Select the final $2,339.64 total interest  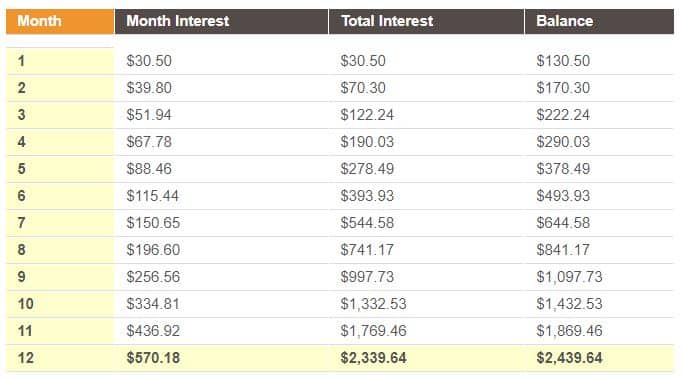[374, 358]
